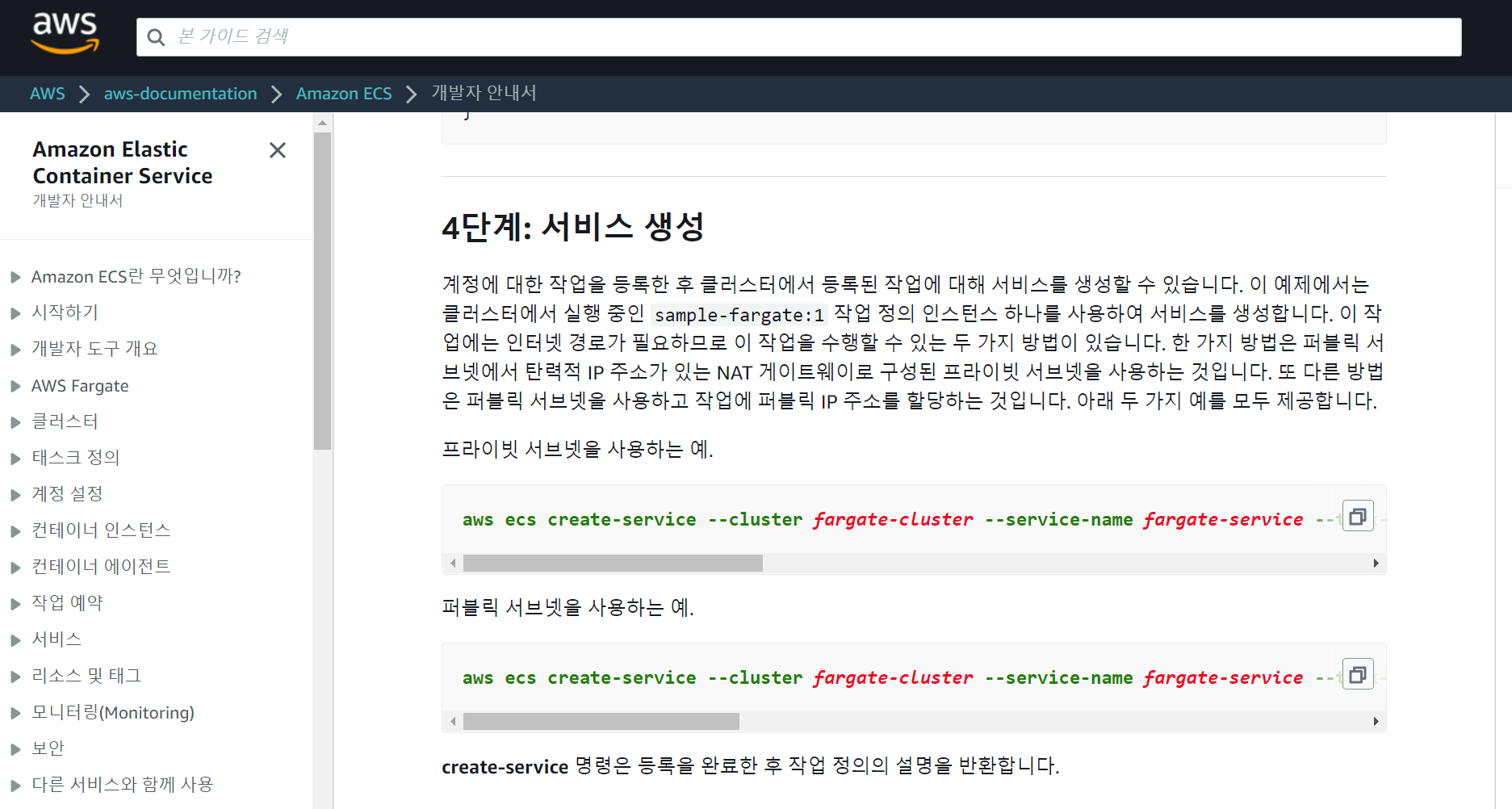Click fargate-cluster in private subnet command
Screen dimensions: 1512x809
(893, 519)
